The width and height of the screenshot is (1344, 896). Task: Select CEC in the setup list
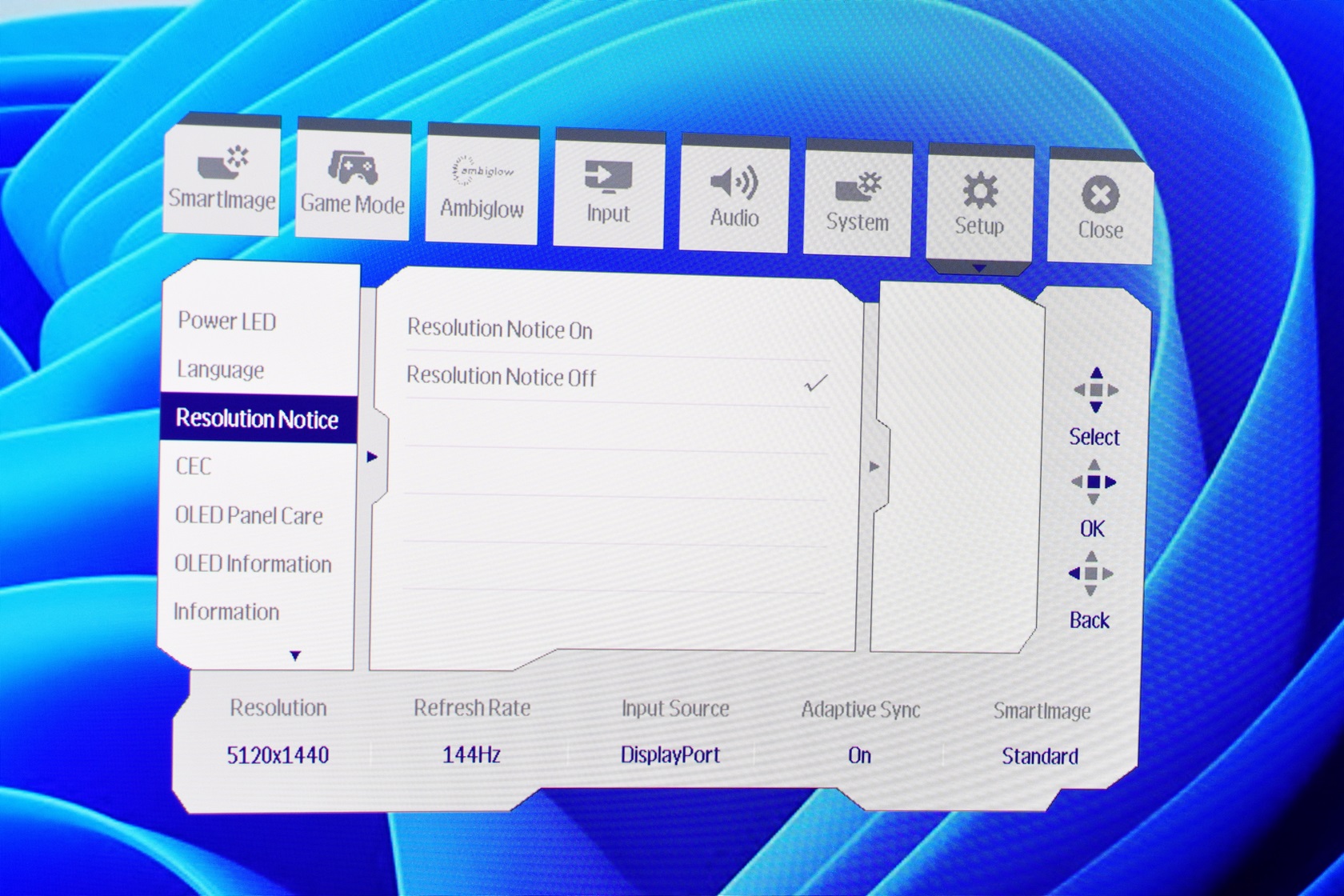[x=194, y=466]
